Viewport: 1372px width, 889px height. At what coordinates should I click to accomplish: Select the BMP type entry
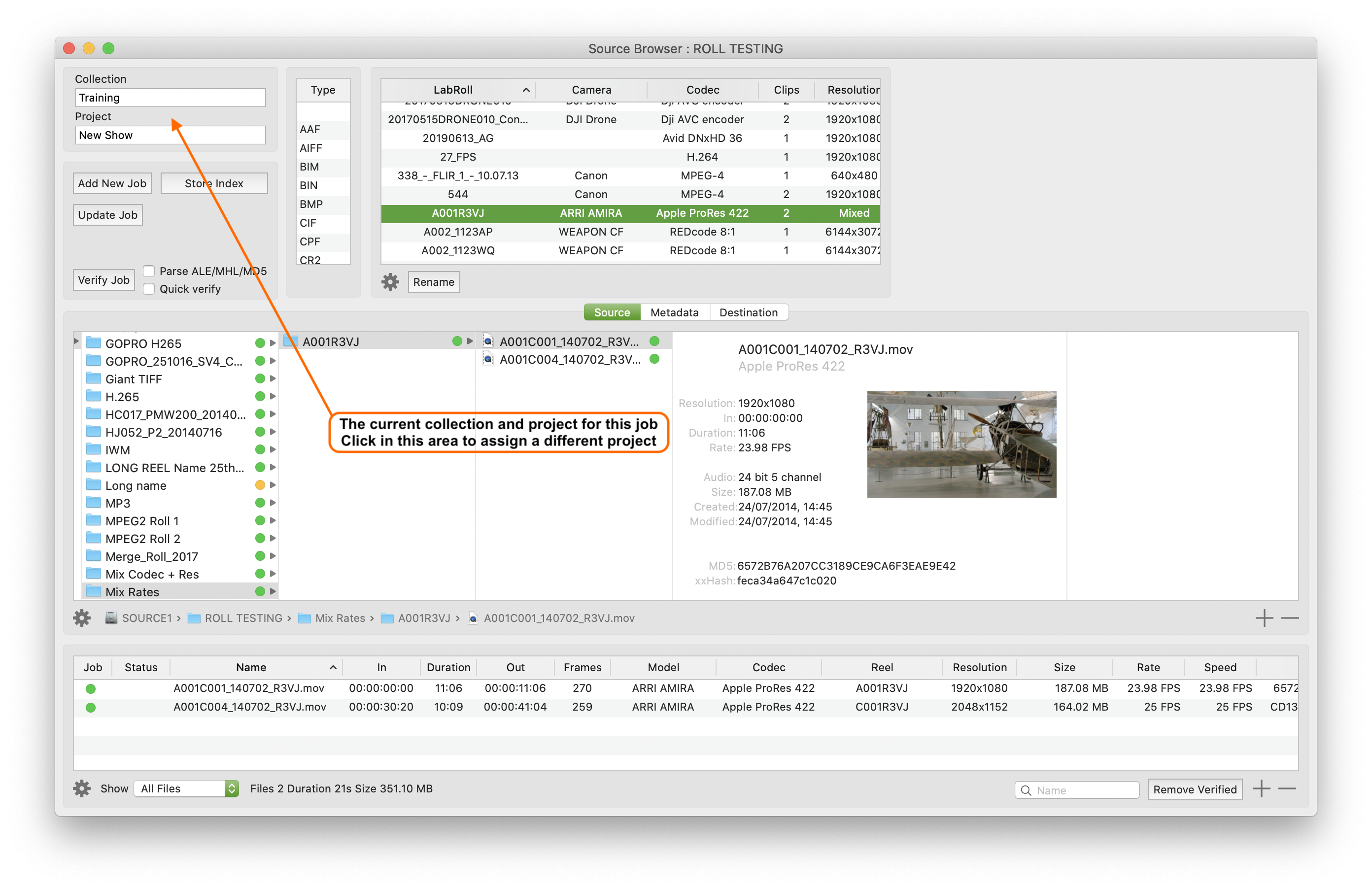323,204
